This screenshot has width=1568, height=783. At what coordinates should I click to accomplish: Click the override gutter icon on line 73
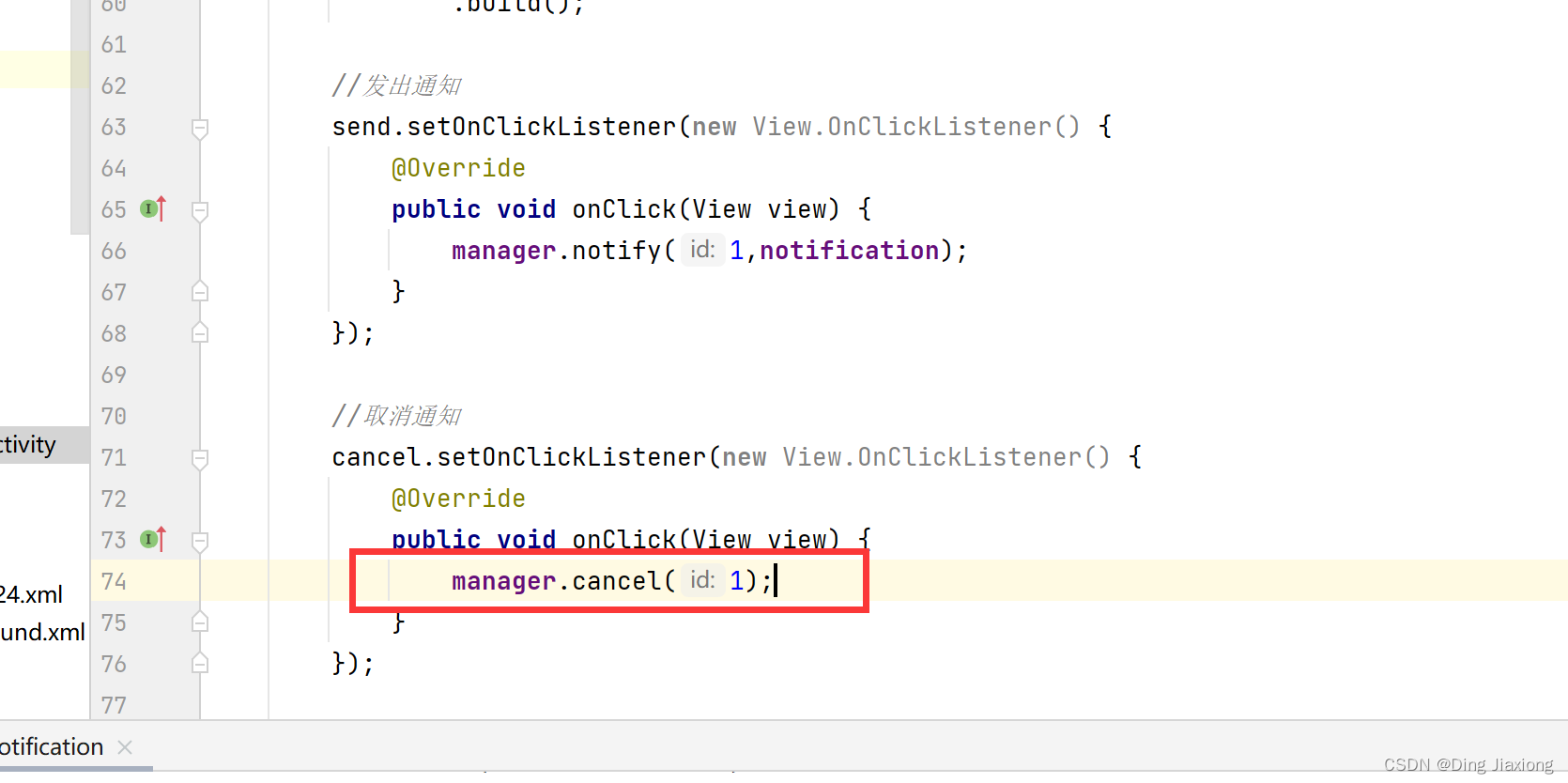tap(153, 539)
